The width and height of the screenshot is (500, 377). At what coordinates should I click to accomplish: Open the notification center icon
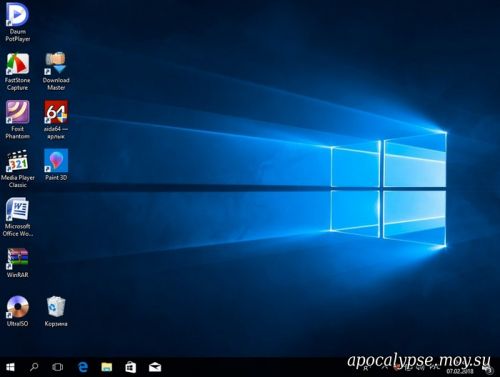489,369
